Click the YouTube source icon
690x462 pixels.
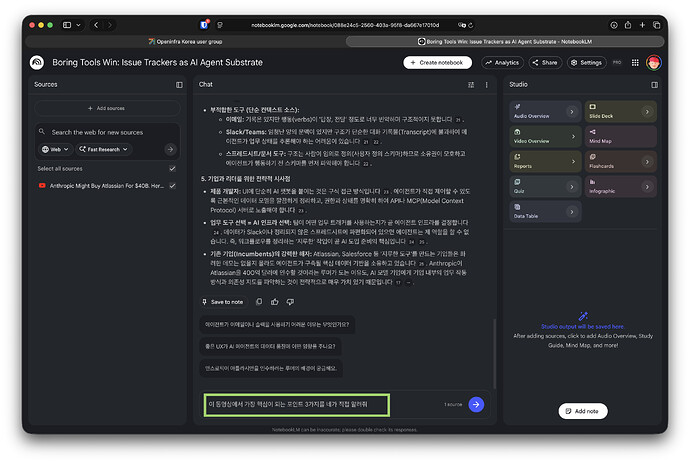click(x=42, y=186)
